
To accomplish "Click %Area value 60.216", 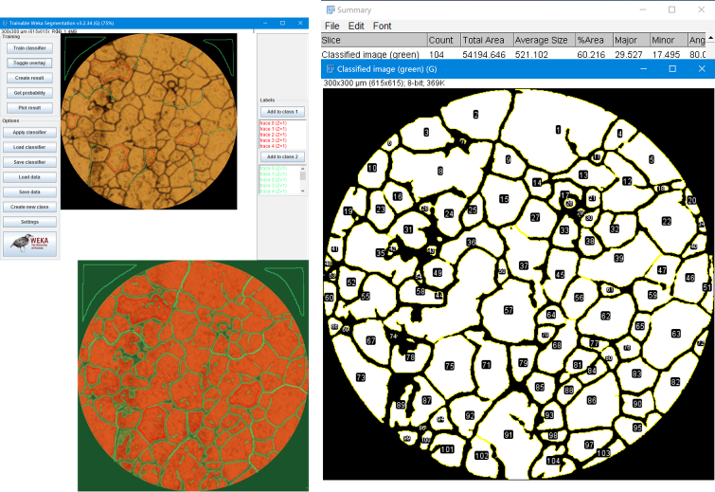I will pyautogui.click(x=591, y=55).
